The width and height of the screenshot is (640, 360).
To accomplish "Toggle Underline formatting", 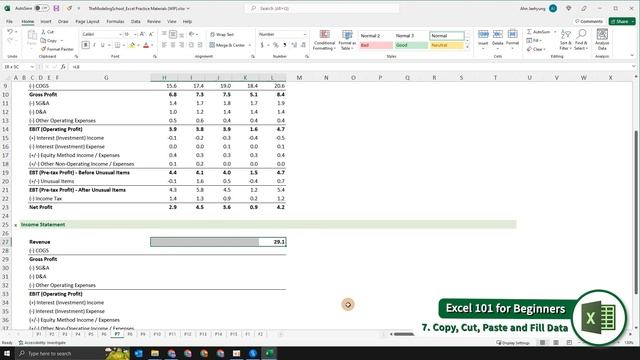I will pos(102,45).
